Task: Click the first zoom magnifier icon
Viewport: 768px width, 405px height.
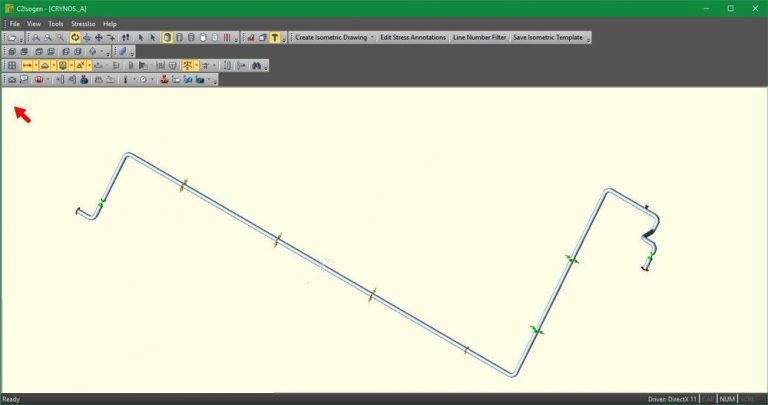Action: (x=36, y=37)
